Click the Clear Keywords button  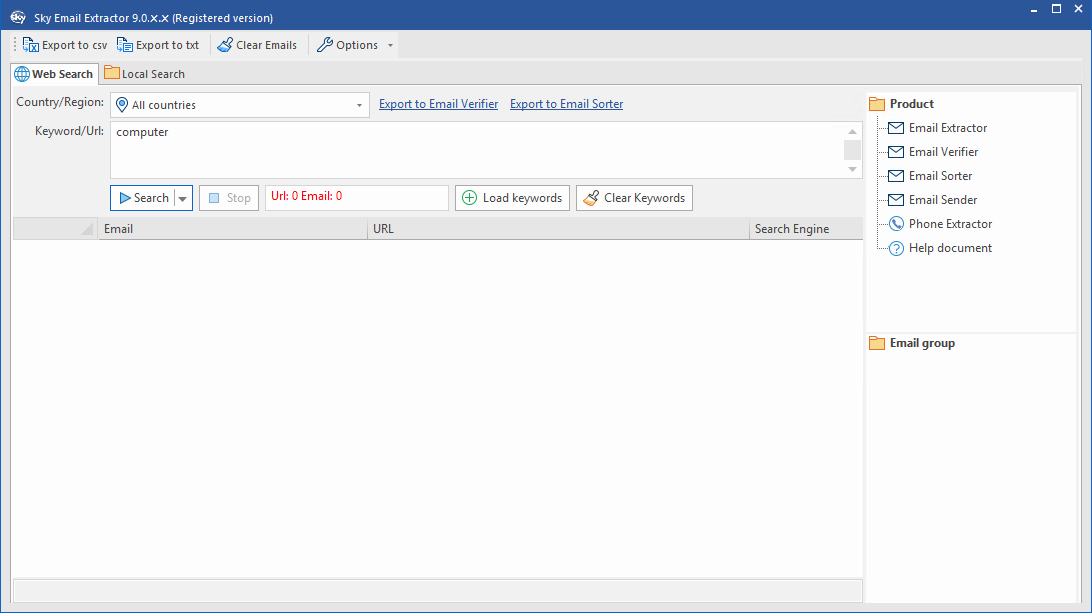(634, 198)
